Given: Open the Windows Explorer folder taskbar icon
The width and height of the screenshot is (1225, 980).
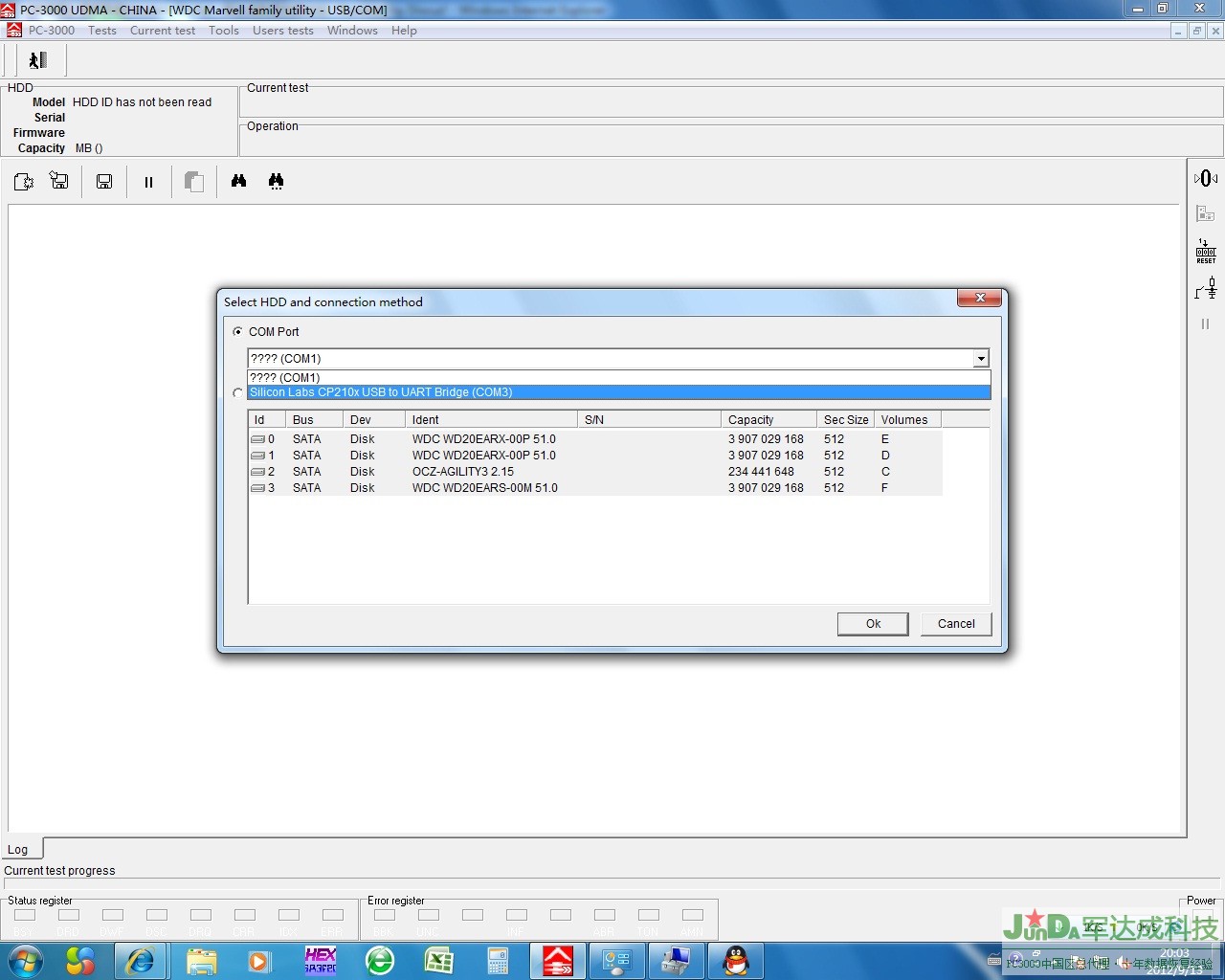Looking at the screenshot, I should (x=202, y=961).
